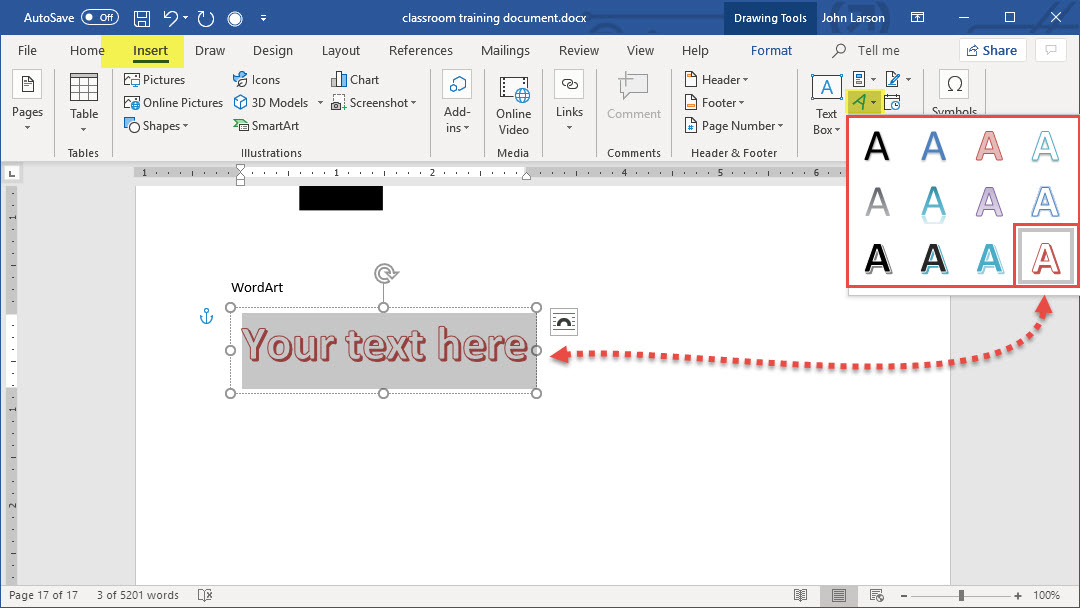Viewport: 1080px width, 608px height.
Task: Switch to Read Mode view
Action: point(801,595)
